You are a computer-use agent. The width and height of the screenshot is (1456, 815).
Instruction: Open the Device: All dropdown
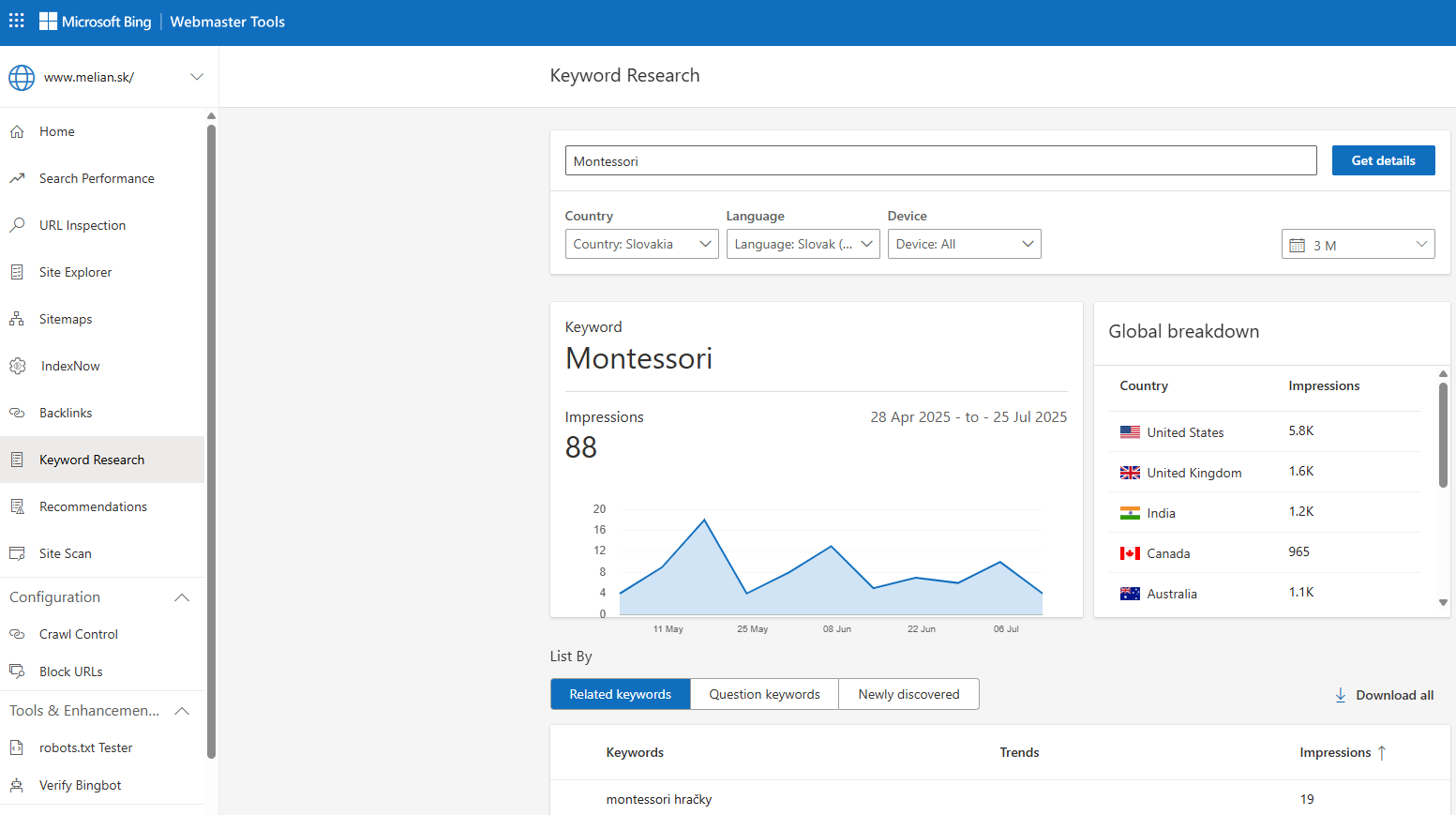click(x=964, y=244)
